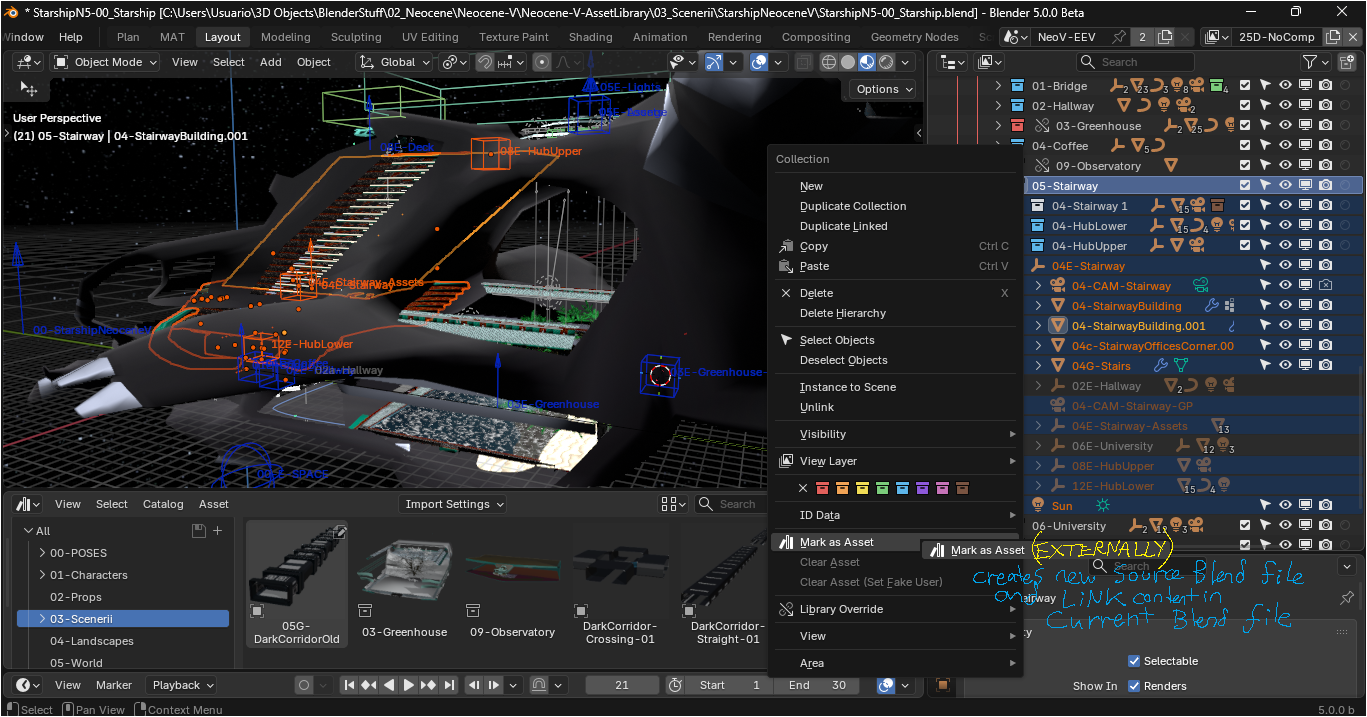Open the viewport Options dropdown
1367x717 pixels.
(883, 89)
